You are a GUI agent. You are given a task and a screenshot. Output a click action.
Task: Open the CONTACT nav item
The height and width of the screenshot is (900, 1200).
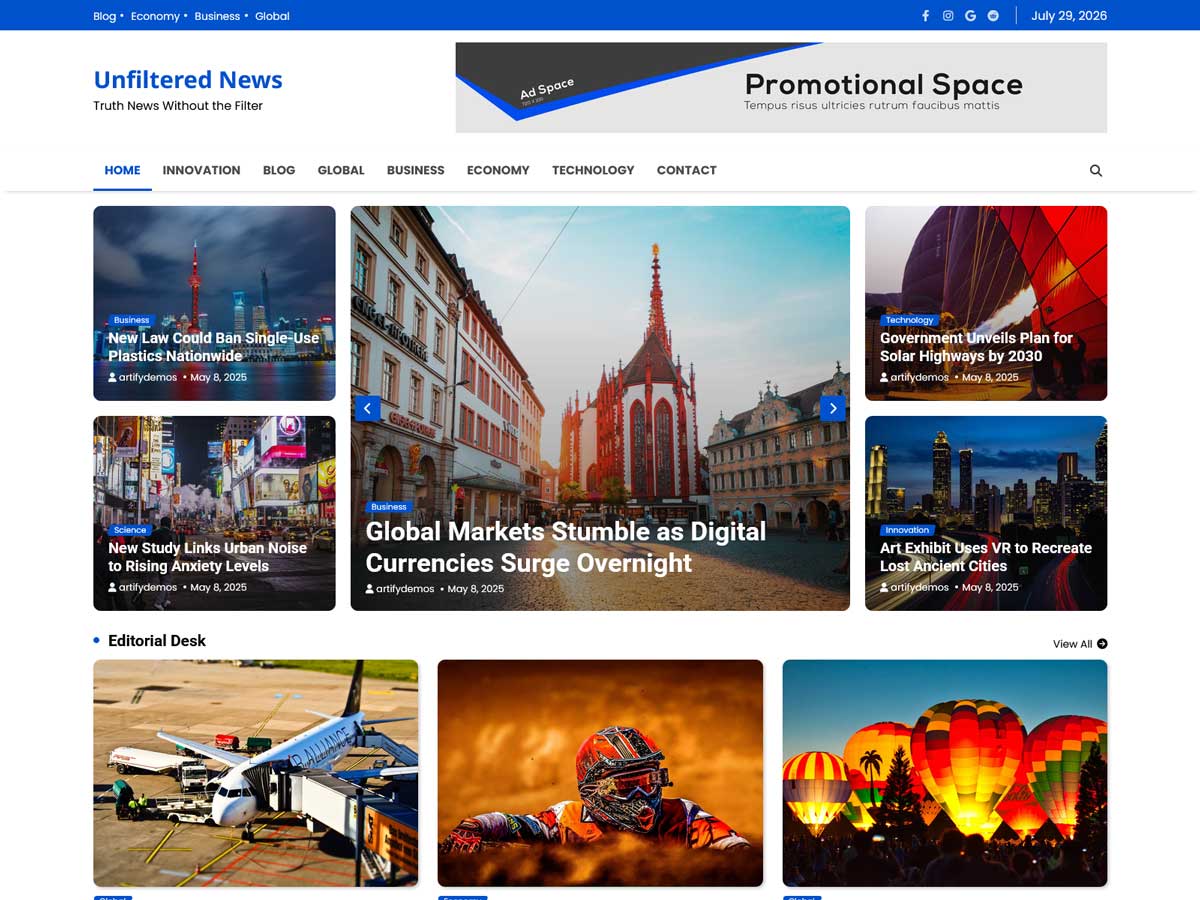pyautogui.click(x=686, y=170)
